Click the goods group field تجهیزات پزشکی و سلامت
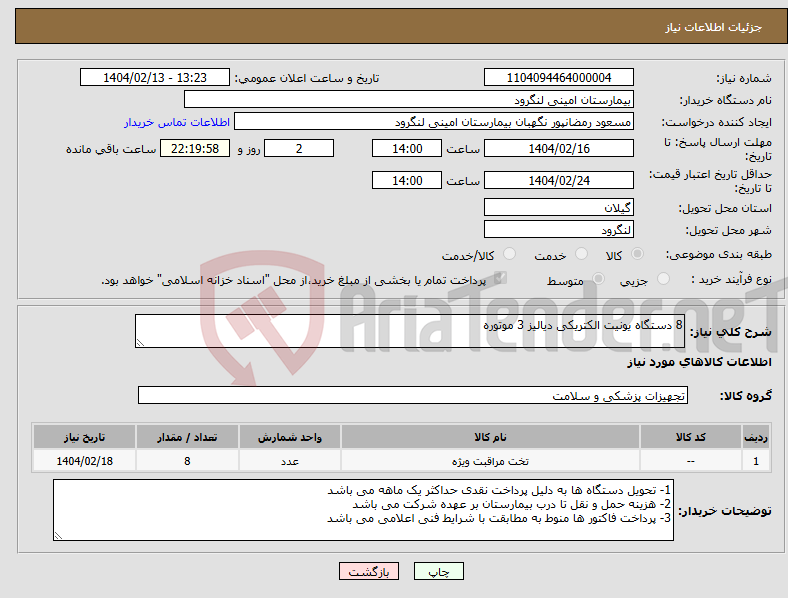 (413, 395)
